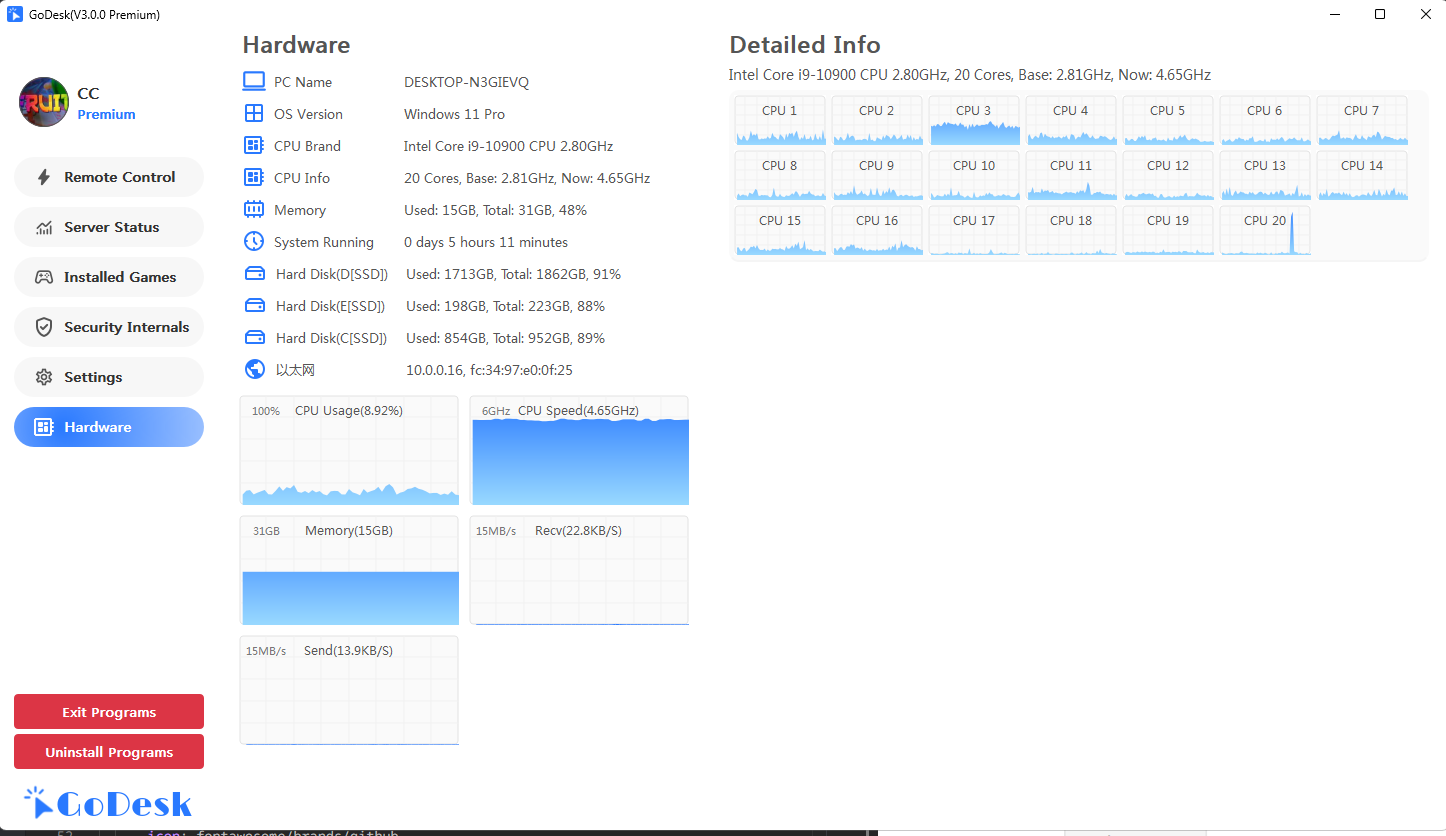
Task: Select the CPU Speed graph
Action: 579,451
